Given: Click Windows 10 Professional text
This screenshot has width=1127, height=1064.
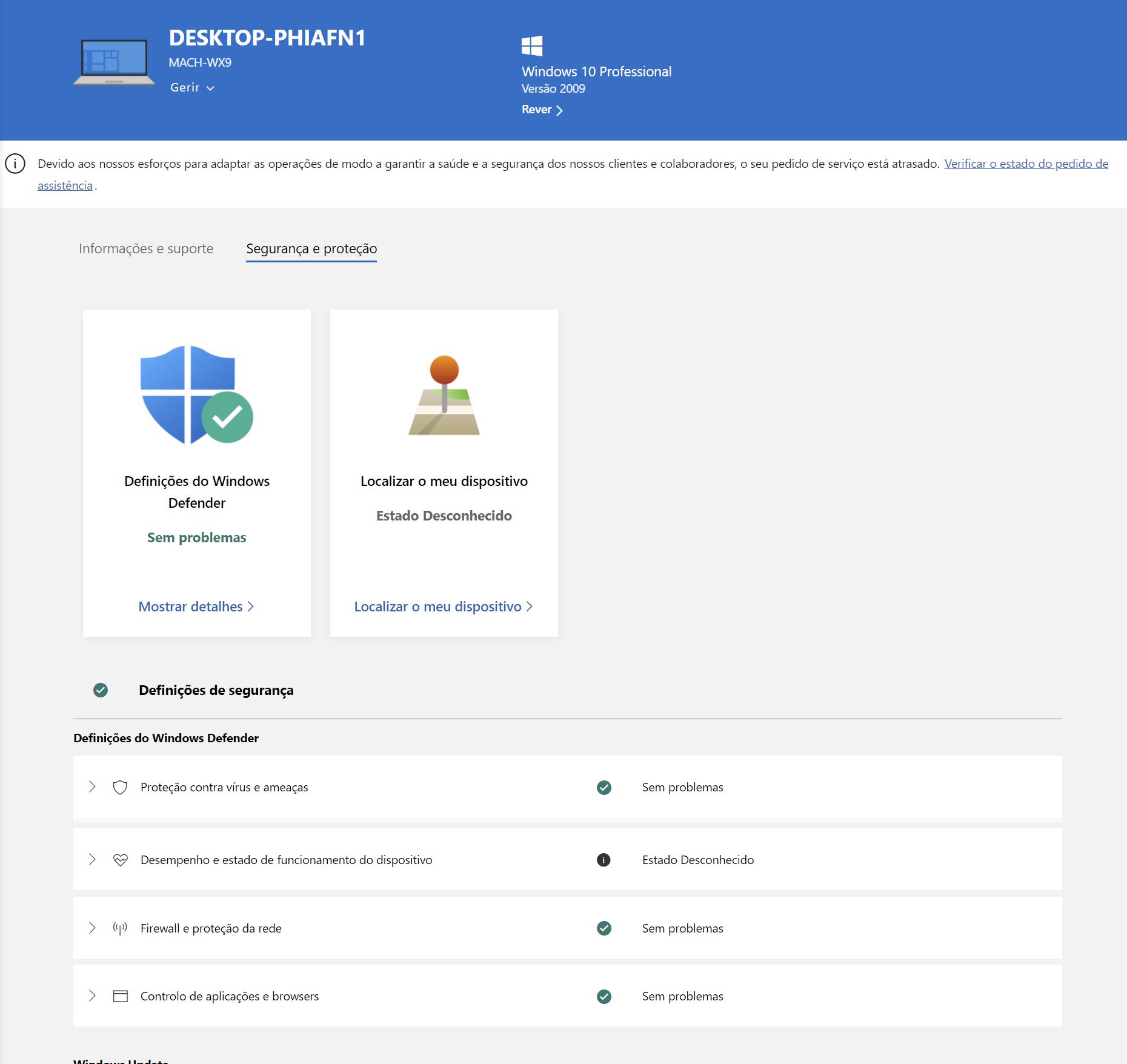Looking at the screenshot, I should click(x=596, y=71).
